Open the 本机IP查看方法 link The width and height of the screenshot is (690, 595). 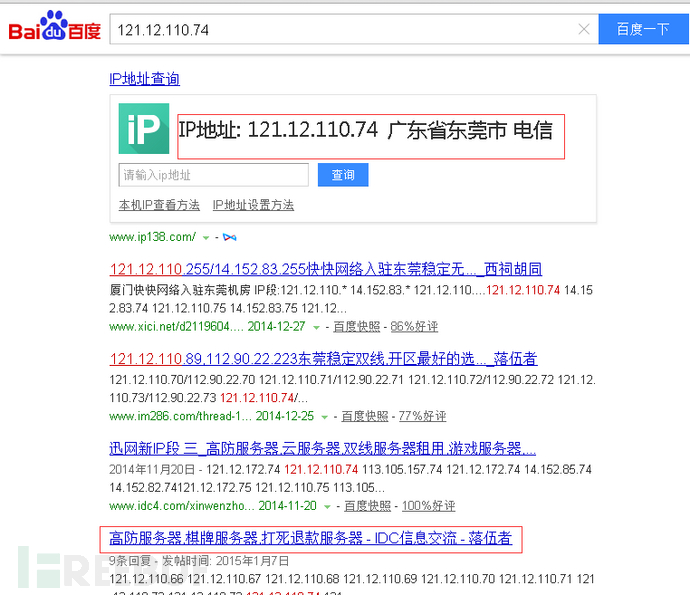click(159, 205)
